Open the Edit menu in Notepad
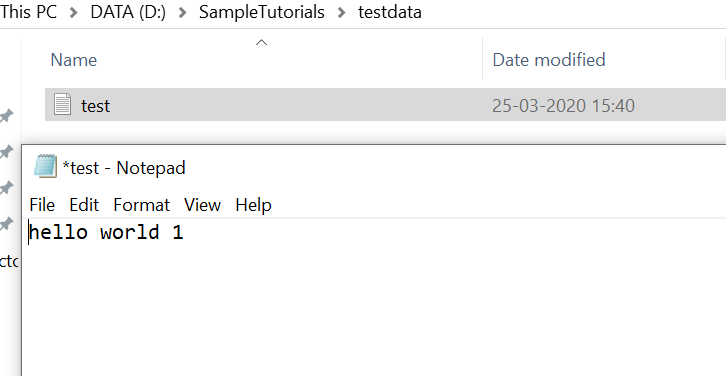 click(x=84, y=205)
